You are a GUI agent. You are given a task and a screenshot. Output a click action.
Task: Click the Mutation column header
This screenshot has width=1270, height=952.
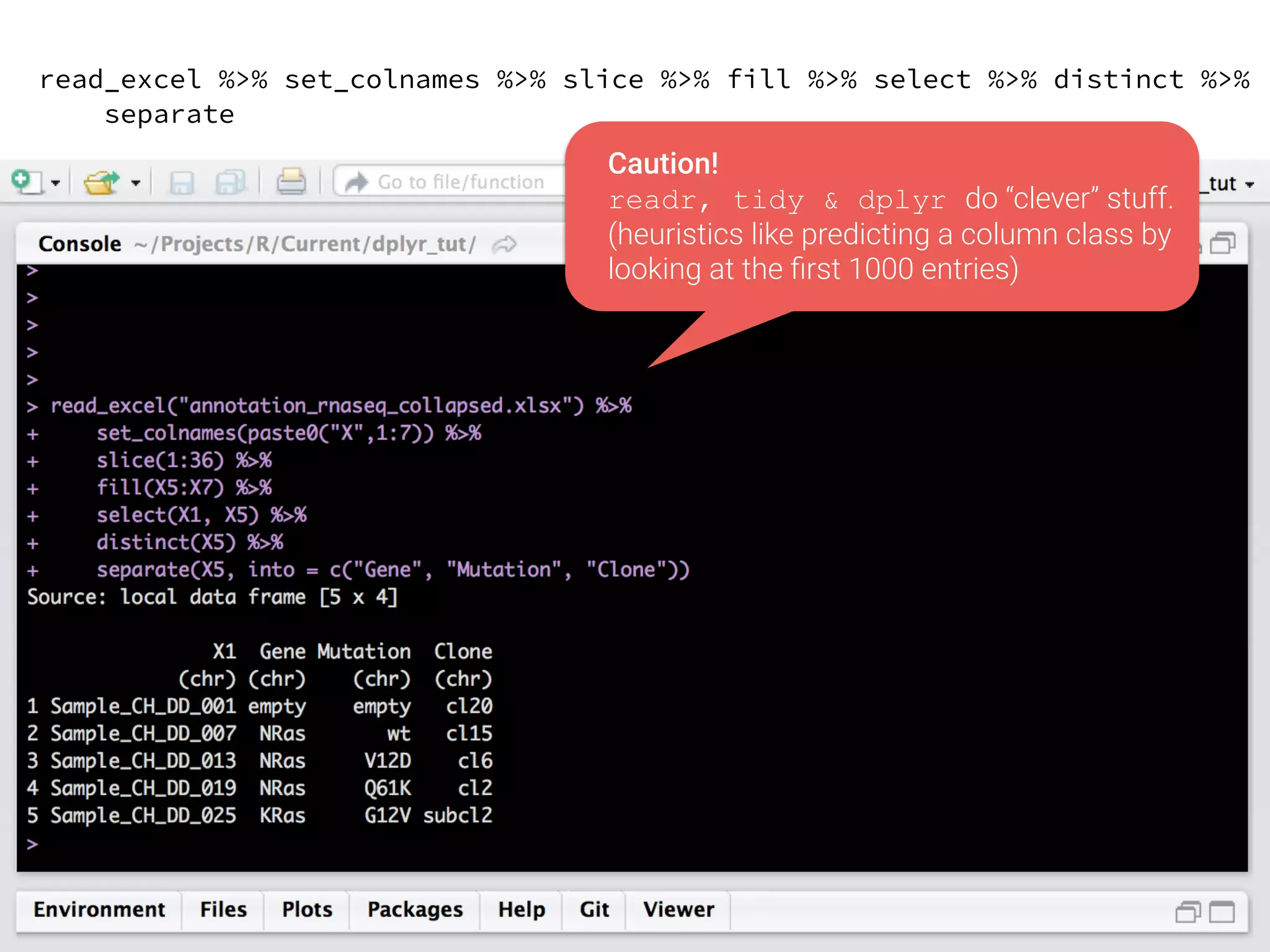364,652
